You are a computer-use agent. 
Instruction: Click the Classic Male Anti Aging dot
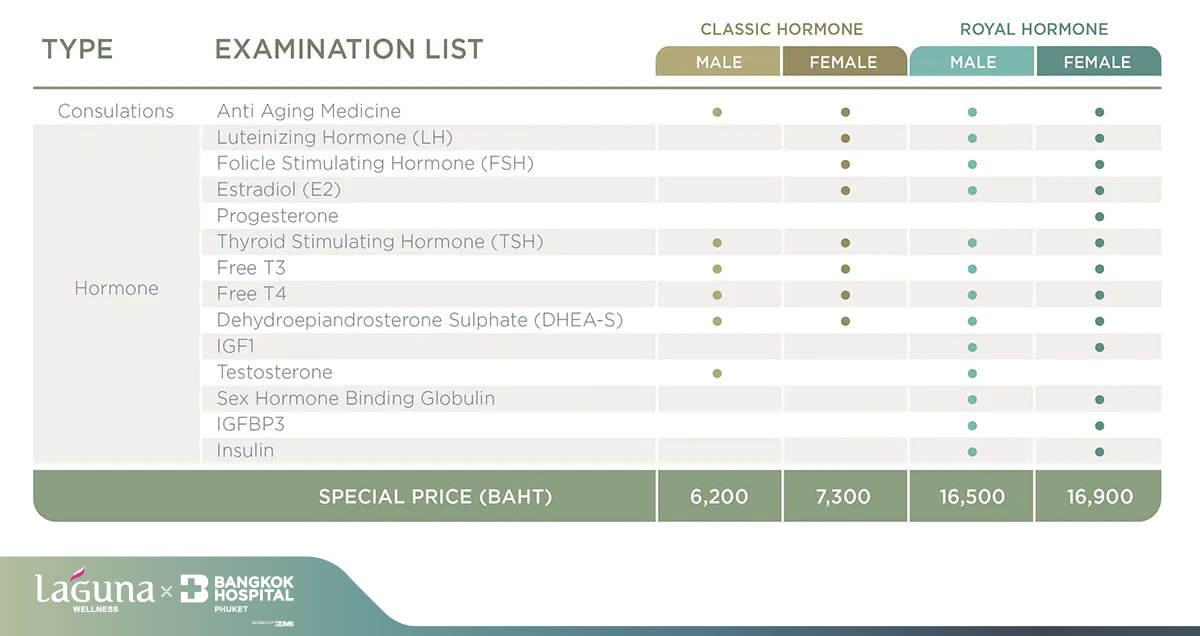point(717,112)
